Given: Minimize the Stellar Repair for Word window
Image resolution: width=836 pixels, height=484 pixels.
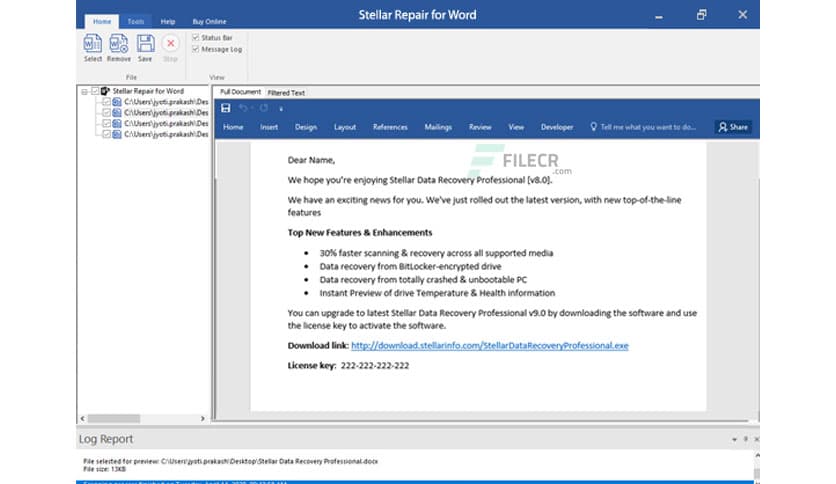Looking at the screenshot, I should click(659, 16).
